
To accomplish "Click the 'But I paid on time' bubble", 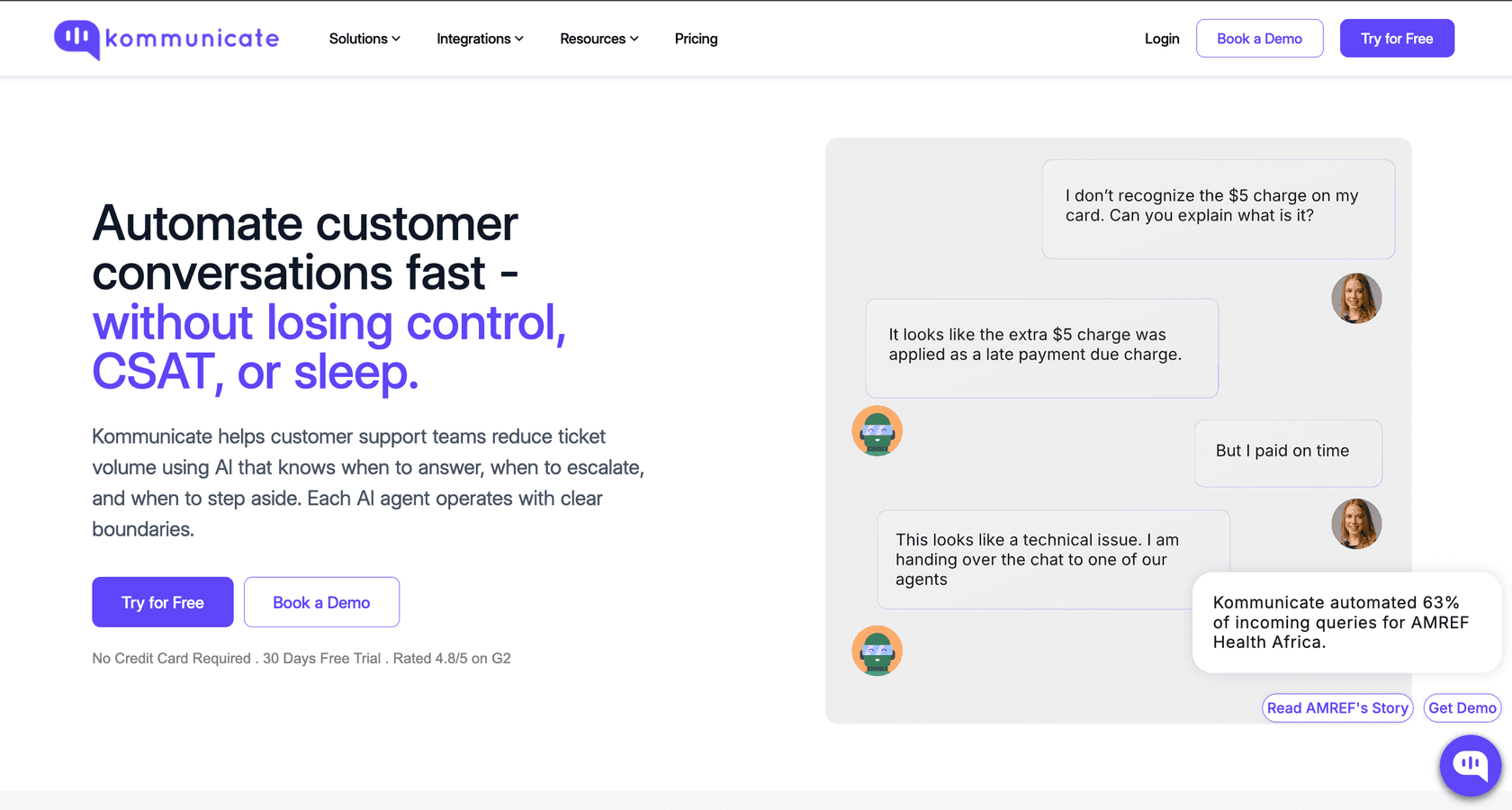I will coord(1288,454).
